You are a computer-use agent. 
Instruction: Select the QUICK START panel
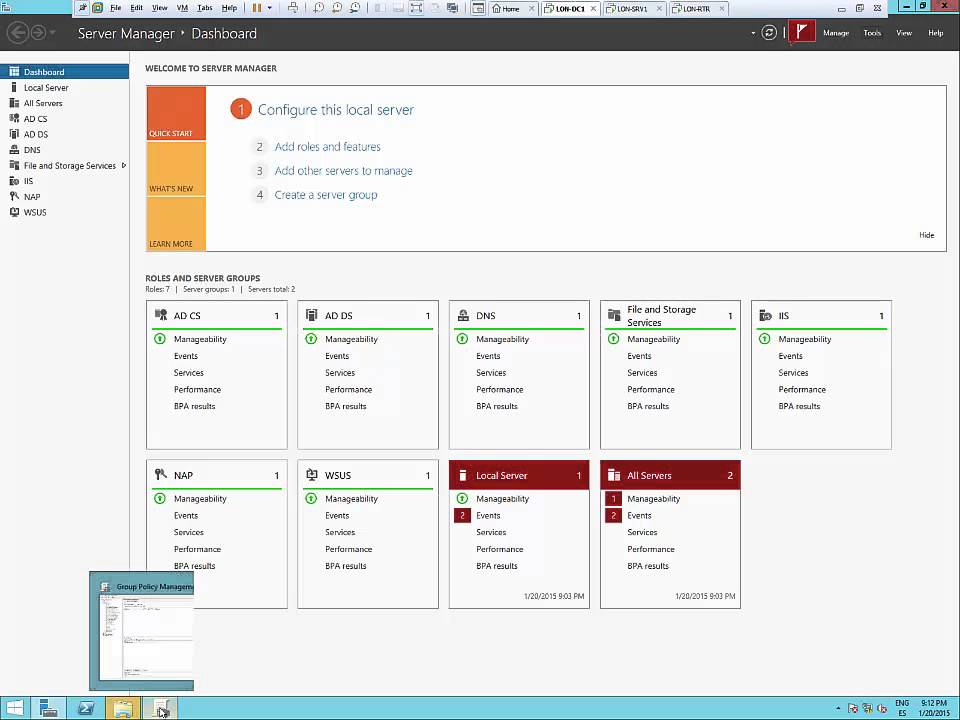pyautogui.click(x=176, y=113)
